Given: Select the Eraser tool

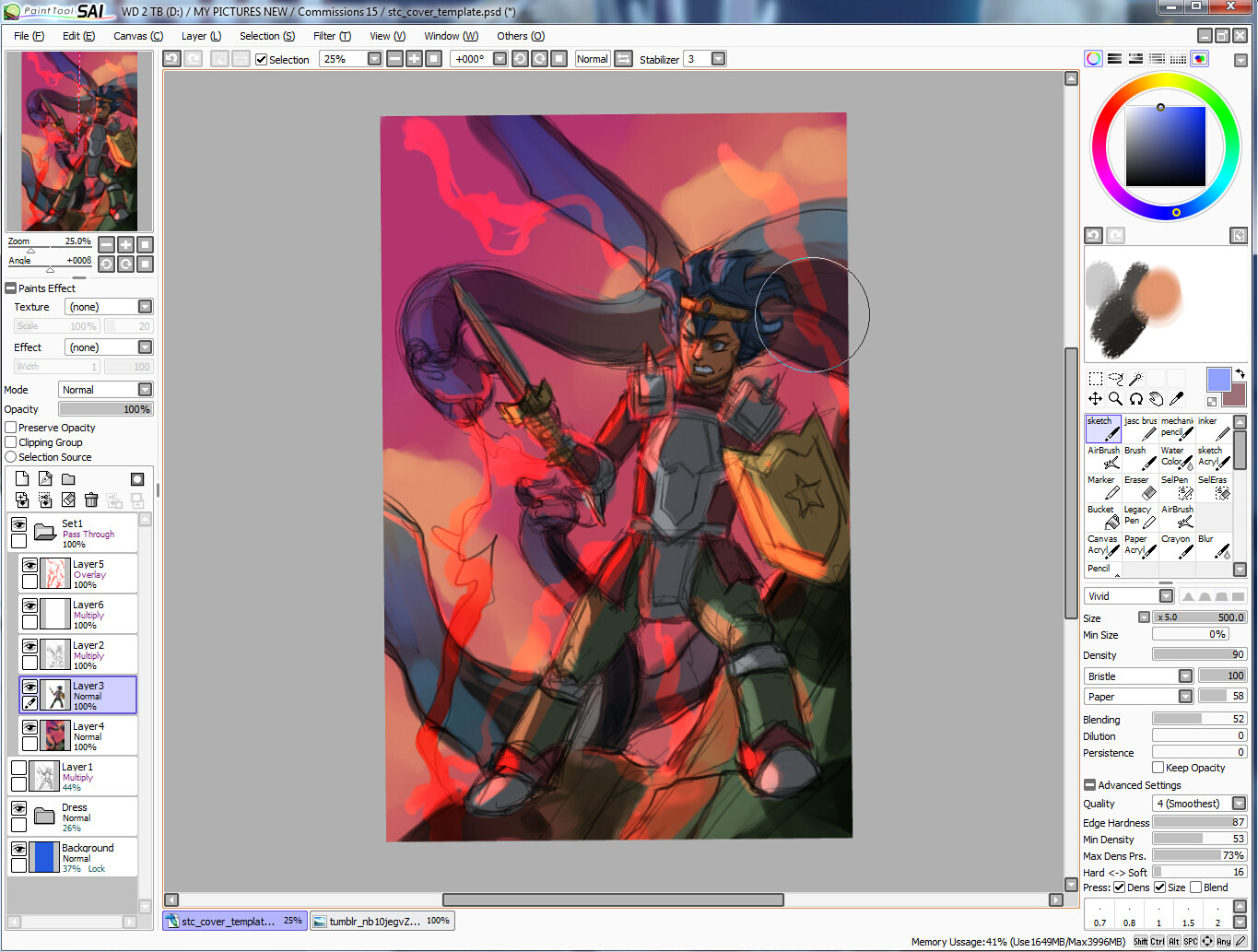Looking at the screenshot, I should click(x=1139, y=487).
